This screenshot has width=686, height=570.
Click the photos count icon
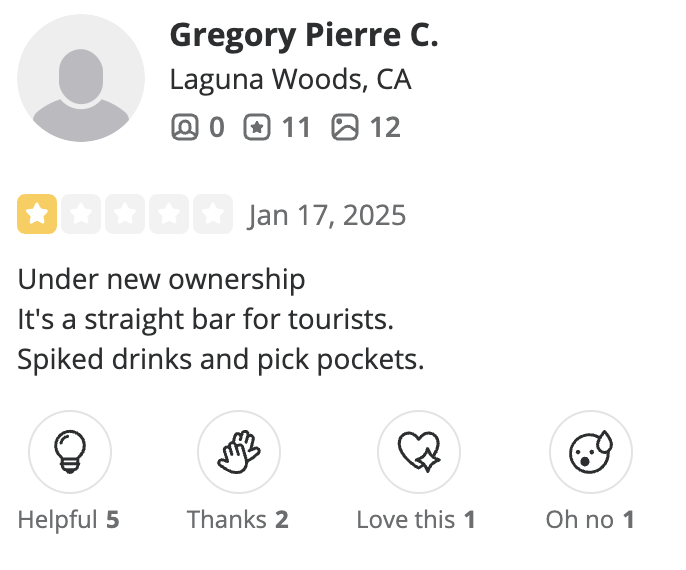pos(344,127)
